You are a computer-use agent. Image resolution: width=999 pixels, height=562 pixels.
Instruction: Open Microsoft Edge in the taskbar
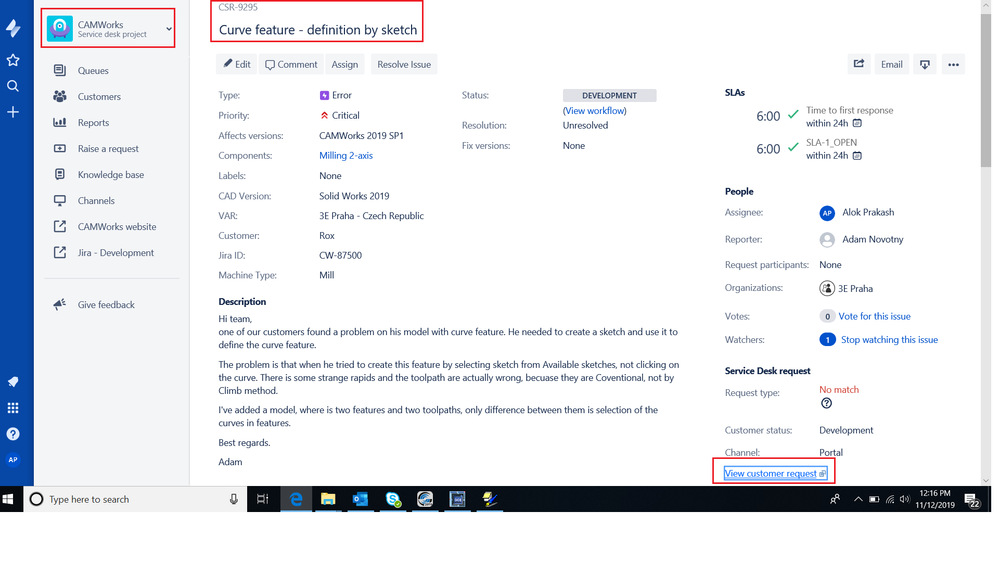(x=296, y=500)
